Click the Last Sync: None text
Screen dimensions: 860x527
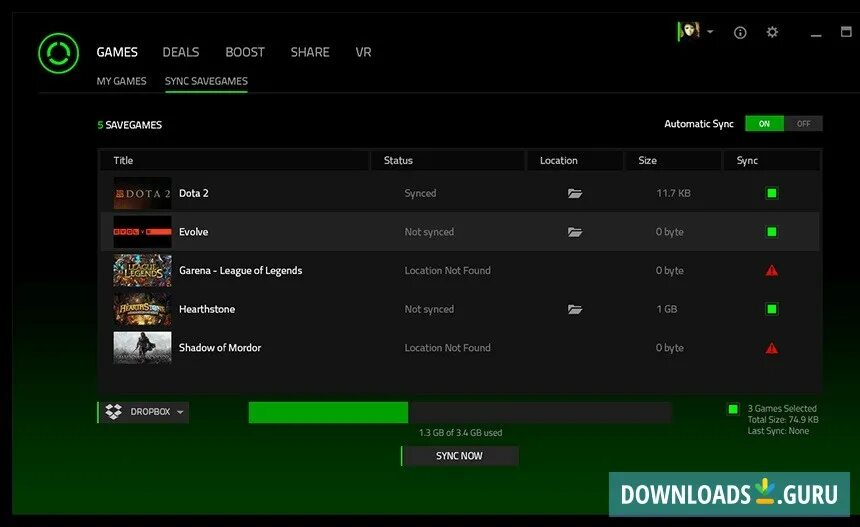tap(778, 431)
